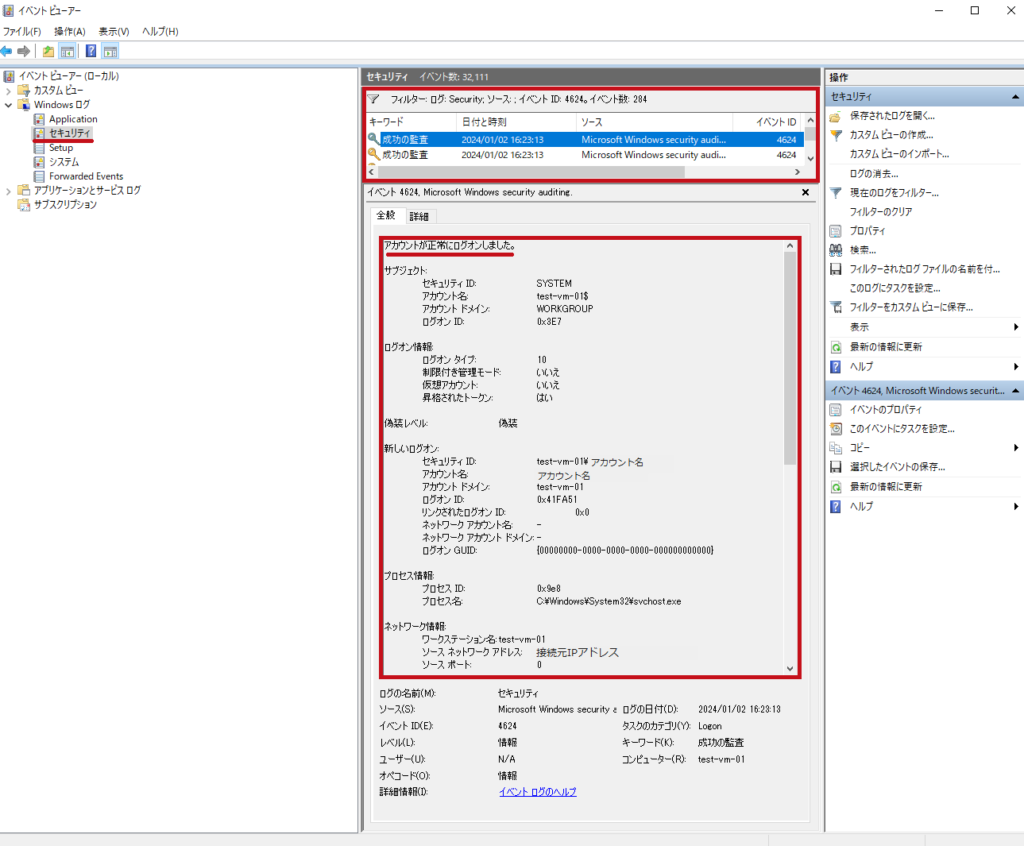
Task: Open 検索 with the binoculars icon
Action: pos(834,249)
